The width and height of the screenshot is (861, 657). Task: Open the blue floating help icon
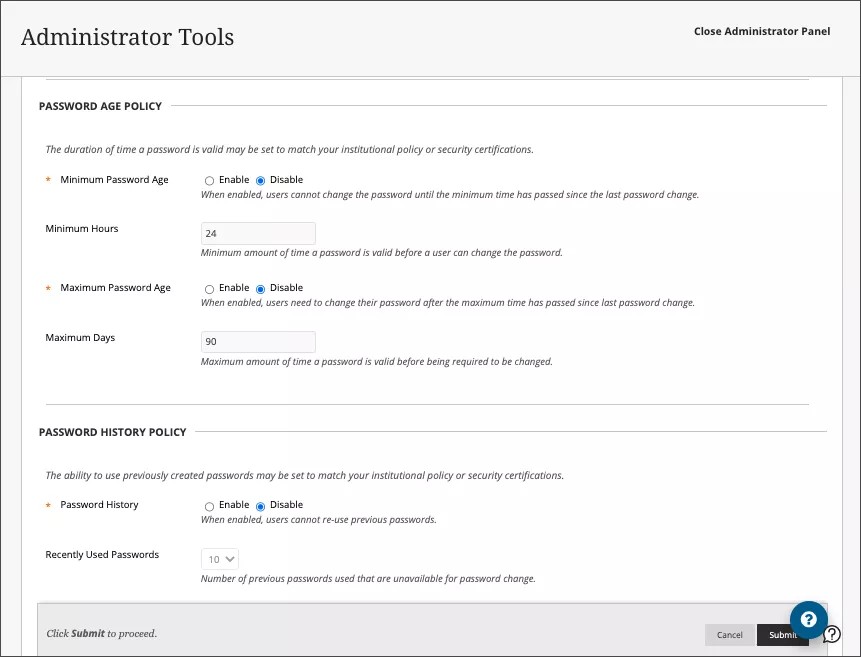808,620
